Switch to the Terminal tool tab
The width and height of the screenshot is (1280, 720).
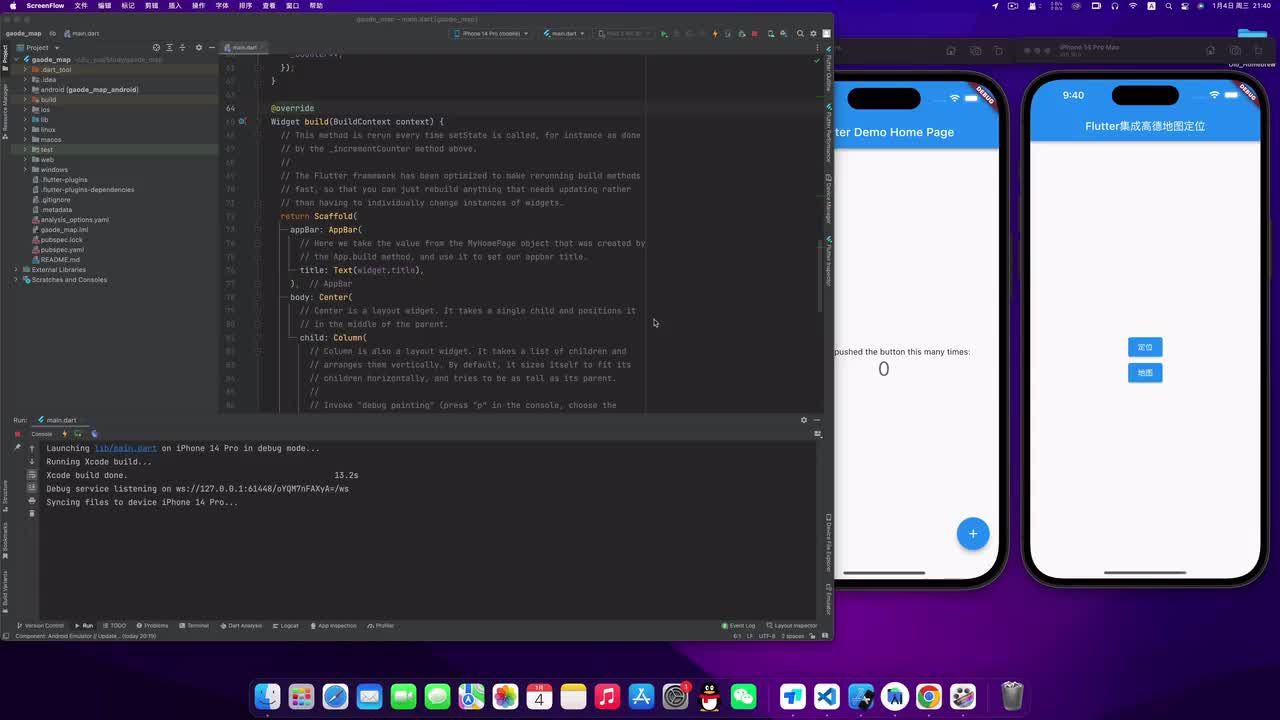[195, 626]
